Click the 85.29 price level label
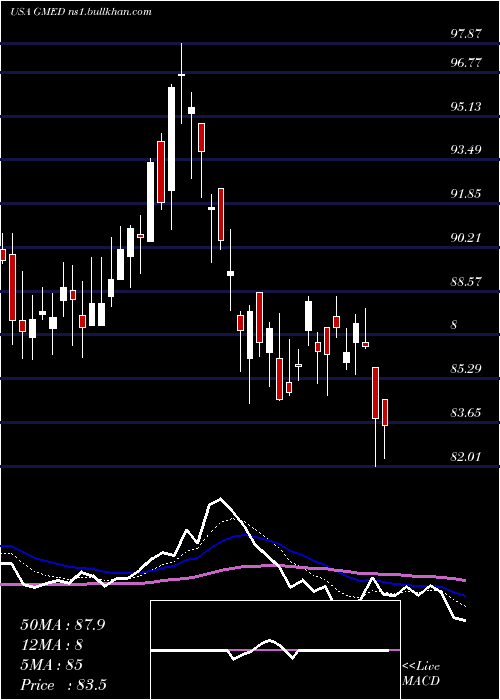The height and width of the screenshot is (700, 500). point(466,369)
